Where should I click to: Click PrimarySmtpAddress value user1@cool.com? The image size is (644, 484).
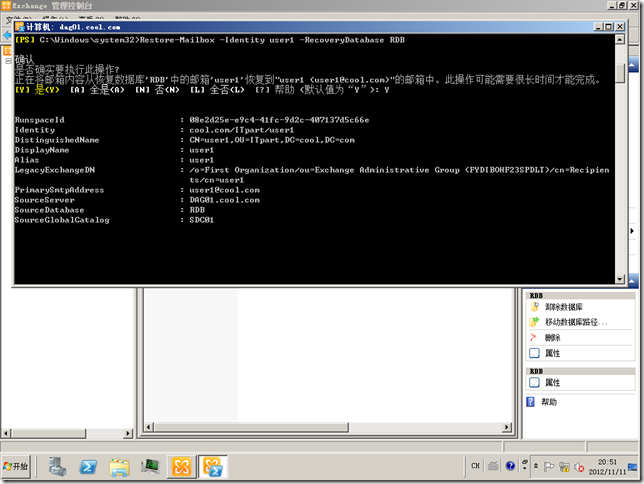point(224,190)
